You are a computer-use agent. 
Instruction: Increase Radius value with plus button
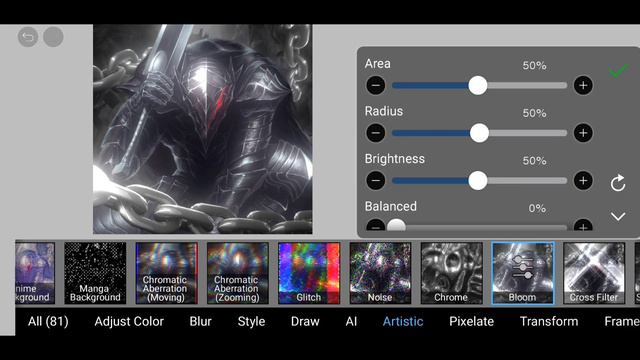tap(583, 133)
